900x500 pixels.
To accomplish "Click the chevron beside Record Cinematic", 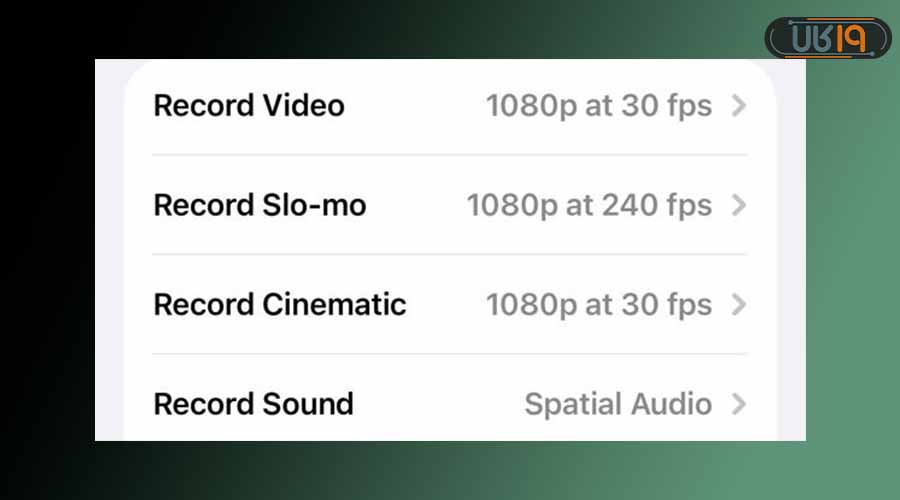I will (739, 304).
